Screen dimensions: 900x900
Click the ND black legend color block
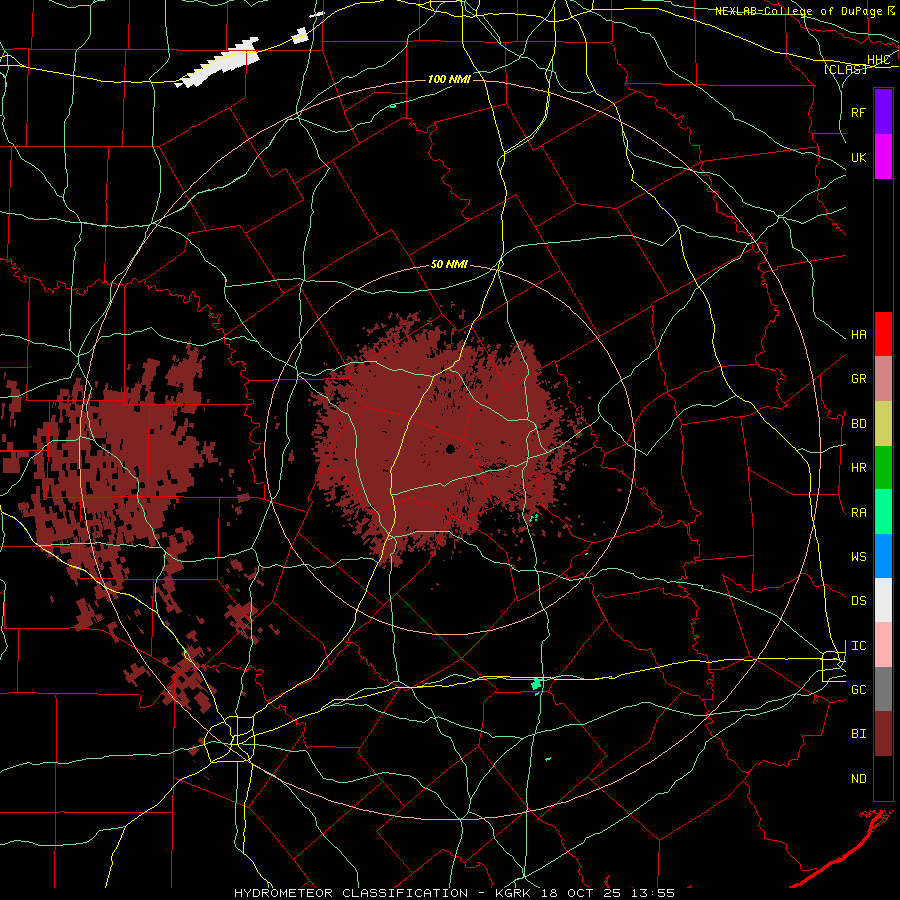click(883, 778)
